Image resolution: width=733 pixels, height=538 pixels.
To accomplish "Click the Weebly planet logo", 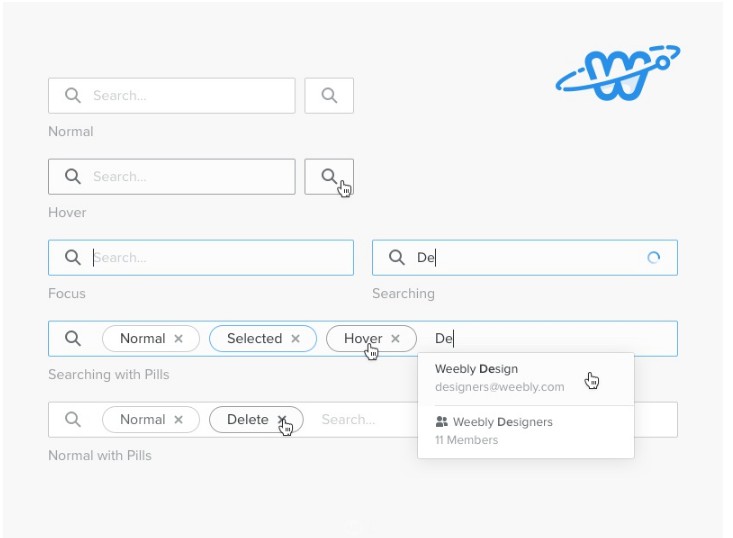I will (618, 73).
